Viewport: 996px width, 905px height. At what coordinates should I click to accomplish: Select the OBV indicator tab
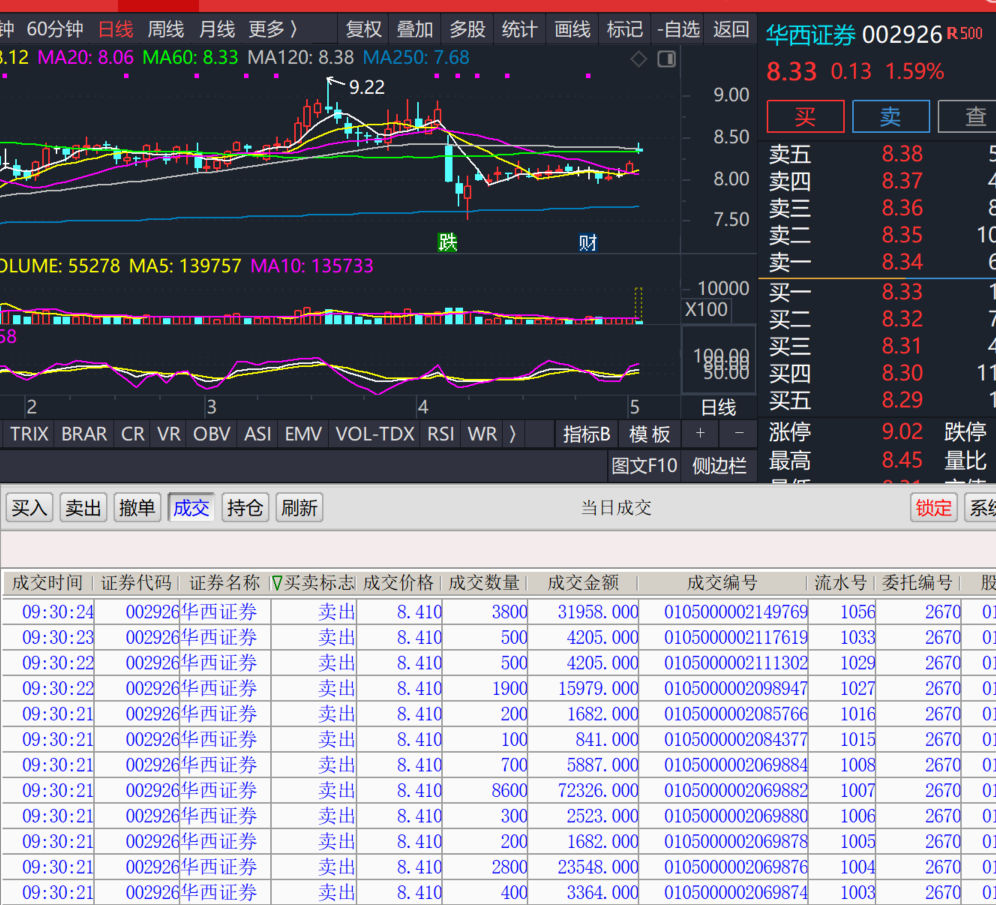(x=212, y=434)
